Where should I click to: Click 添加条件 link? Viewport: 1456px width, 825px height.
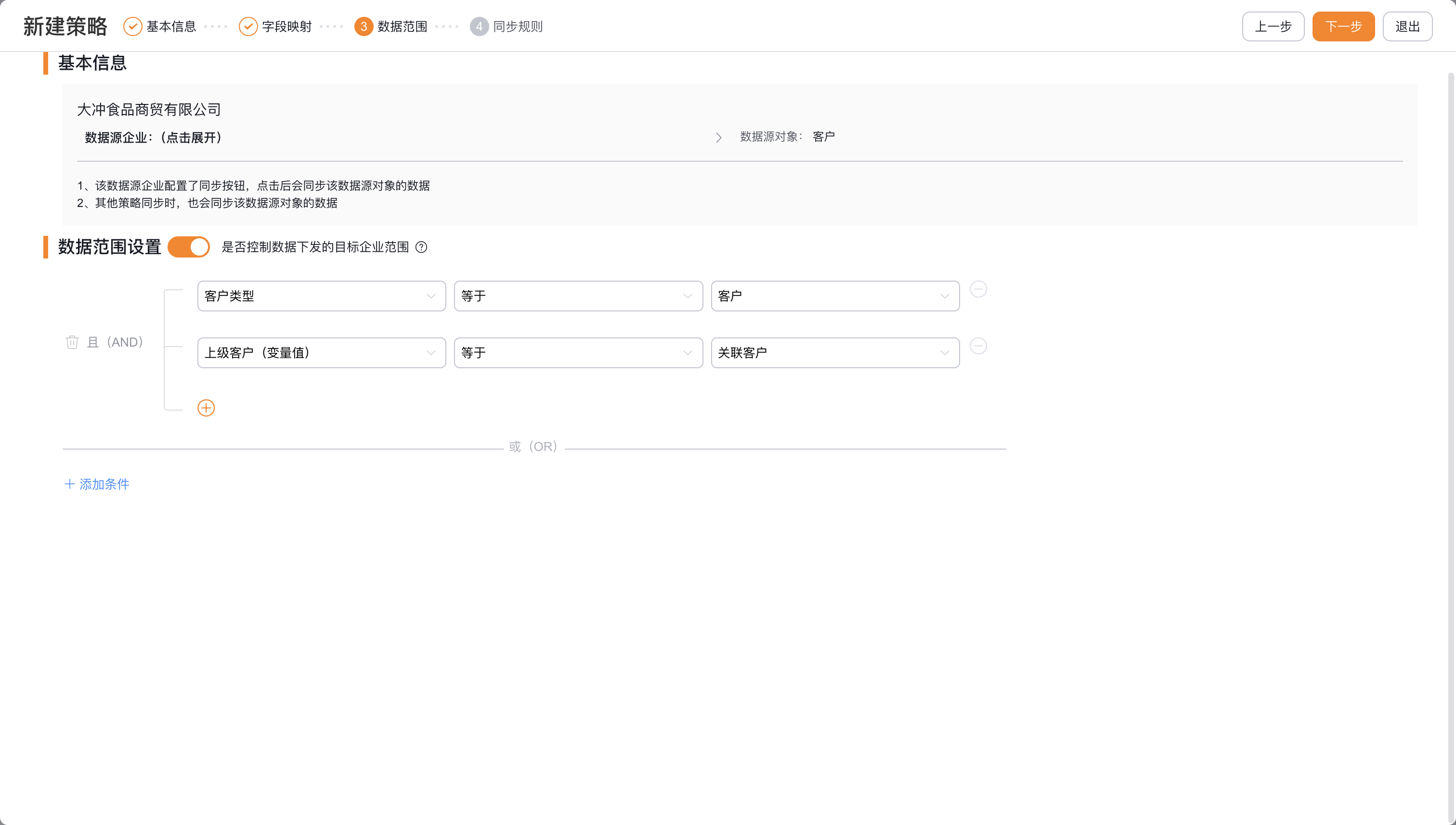[97, 484]
